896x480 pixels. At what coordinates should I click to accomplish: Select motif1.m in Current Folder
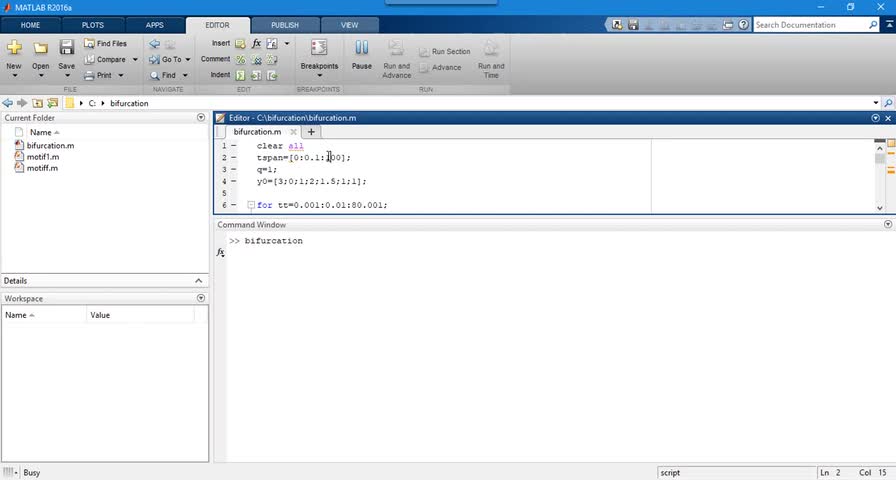(x=43, y=157)
